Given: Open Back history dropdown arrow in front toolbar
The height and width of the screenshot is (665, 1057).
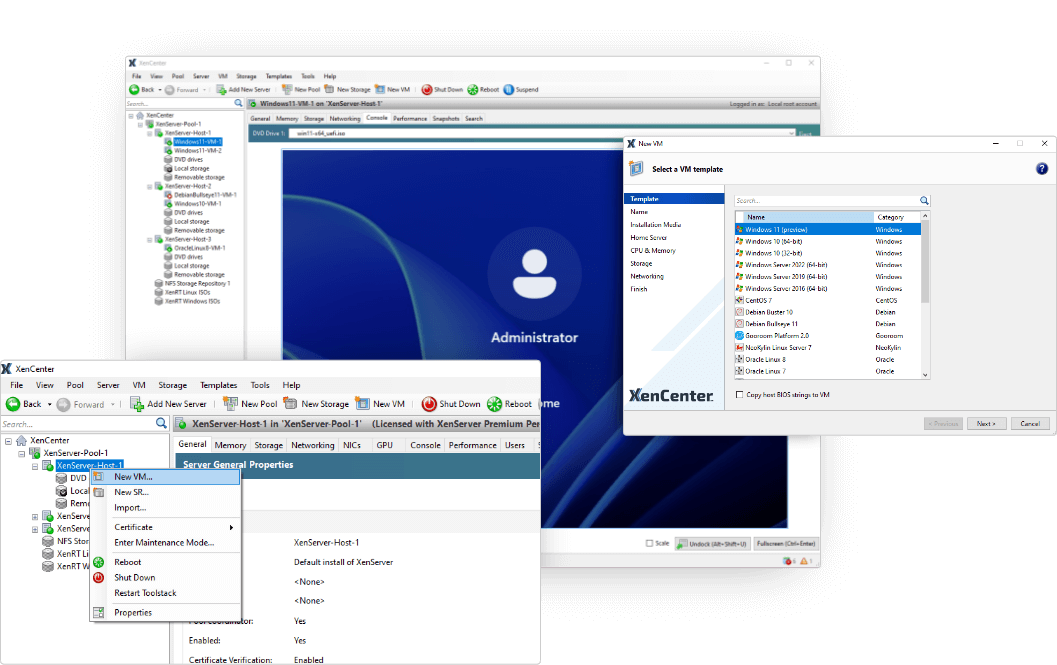Looking at the screenshot, I should [x=49, y=405].
